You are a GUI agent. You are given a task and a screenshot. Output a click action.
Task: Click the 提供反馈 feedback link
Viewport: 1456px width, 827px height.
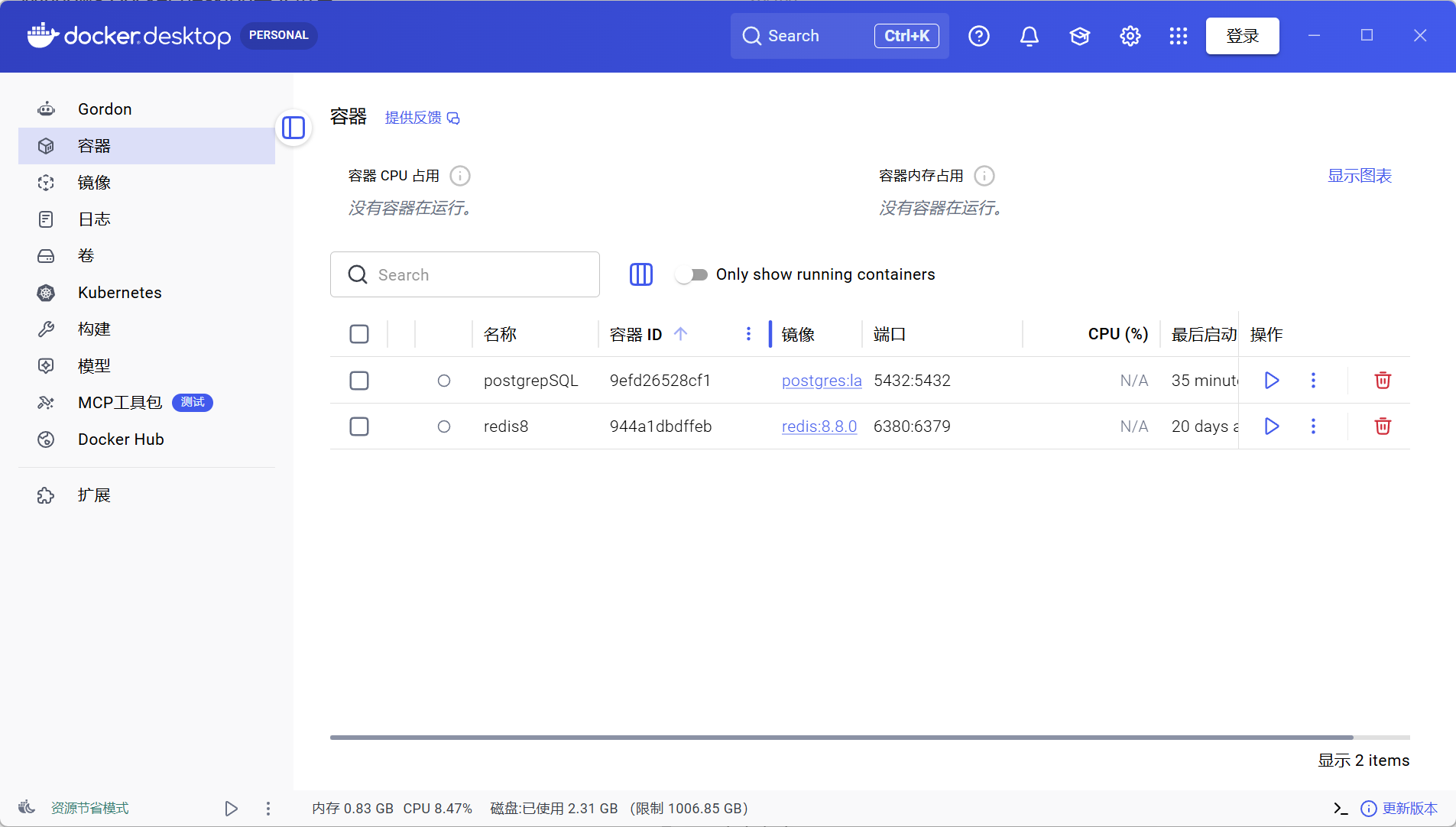tap(422, 118)
